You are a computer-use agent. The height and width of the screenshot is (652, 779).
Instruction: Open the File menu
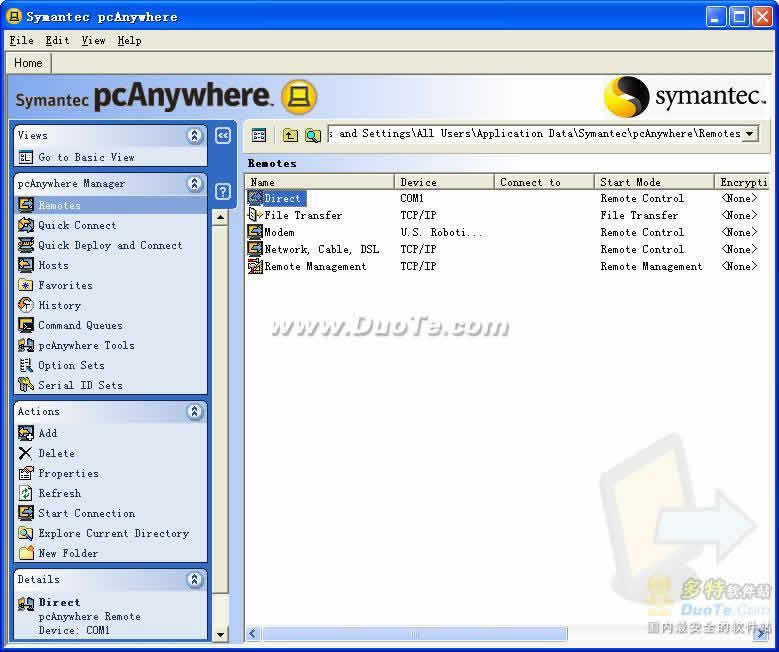21,40
